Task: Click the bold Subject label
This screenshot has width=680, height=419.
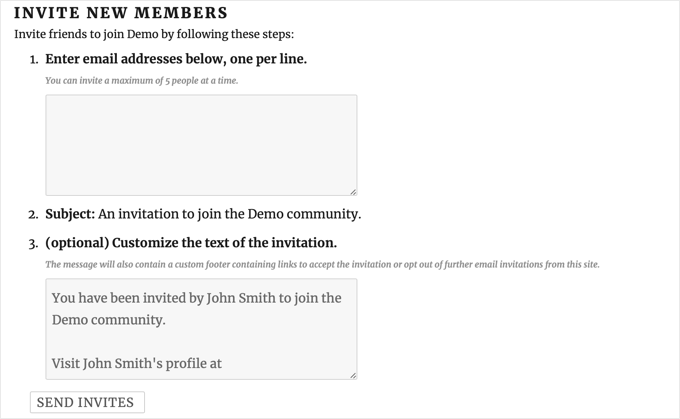Action: 70,214
